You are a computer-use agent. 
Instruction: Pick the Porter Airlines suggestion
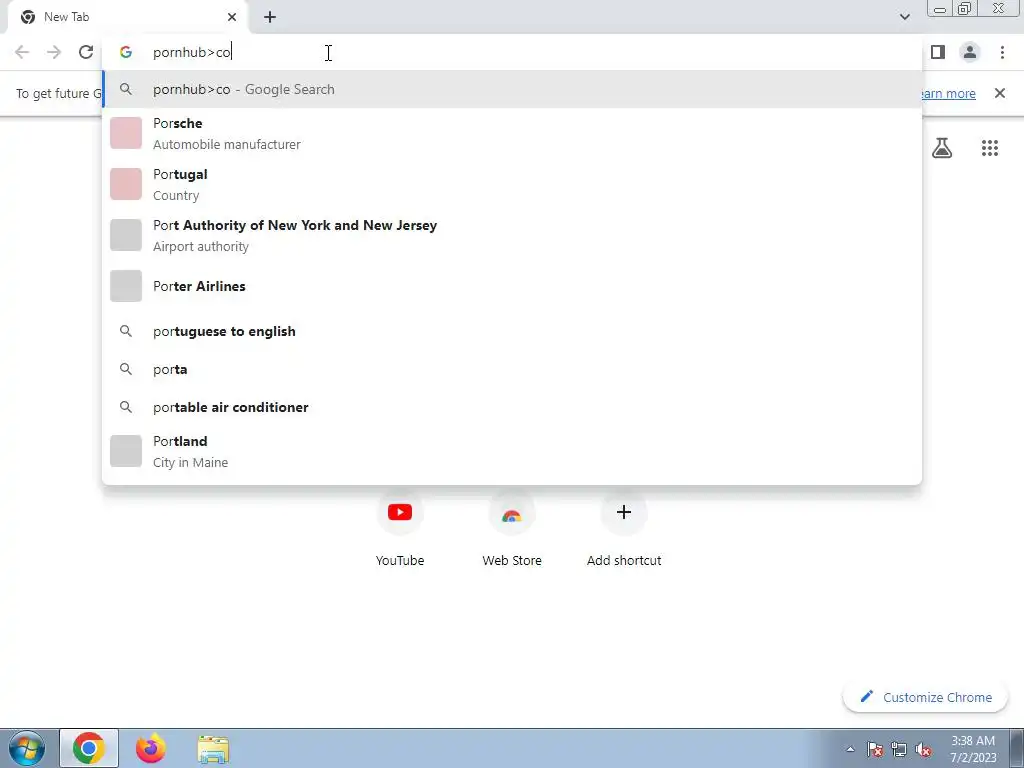point(512,286)
